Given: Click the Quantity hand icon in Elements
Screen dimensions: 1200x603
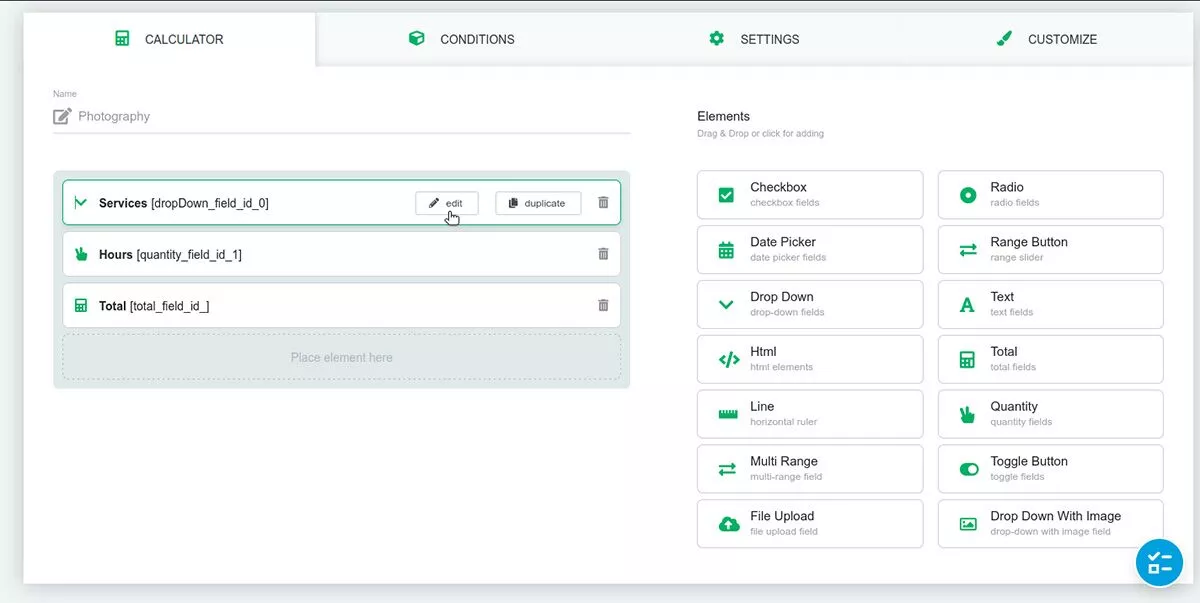Looking at the screenshot, I should pyautogui.click(x=967, y=415).
